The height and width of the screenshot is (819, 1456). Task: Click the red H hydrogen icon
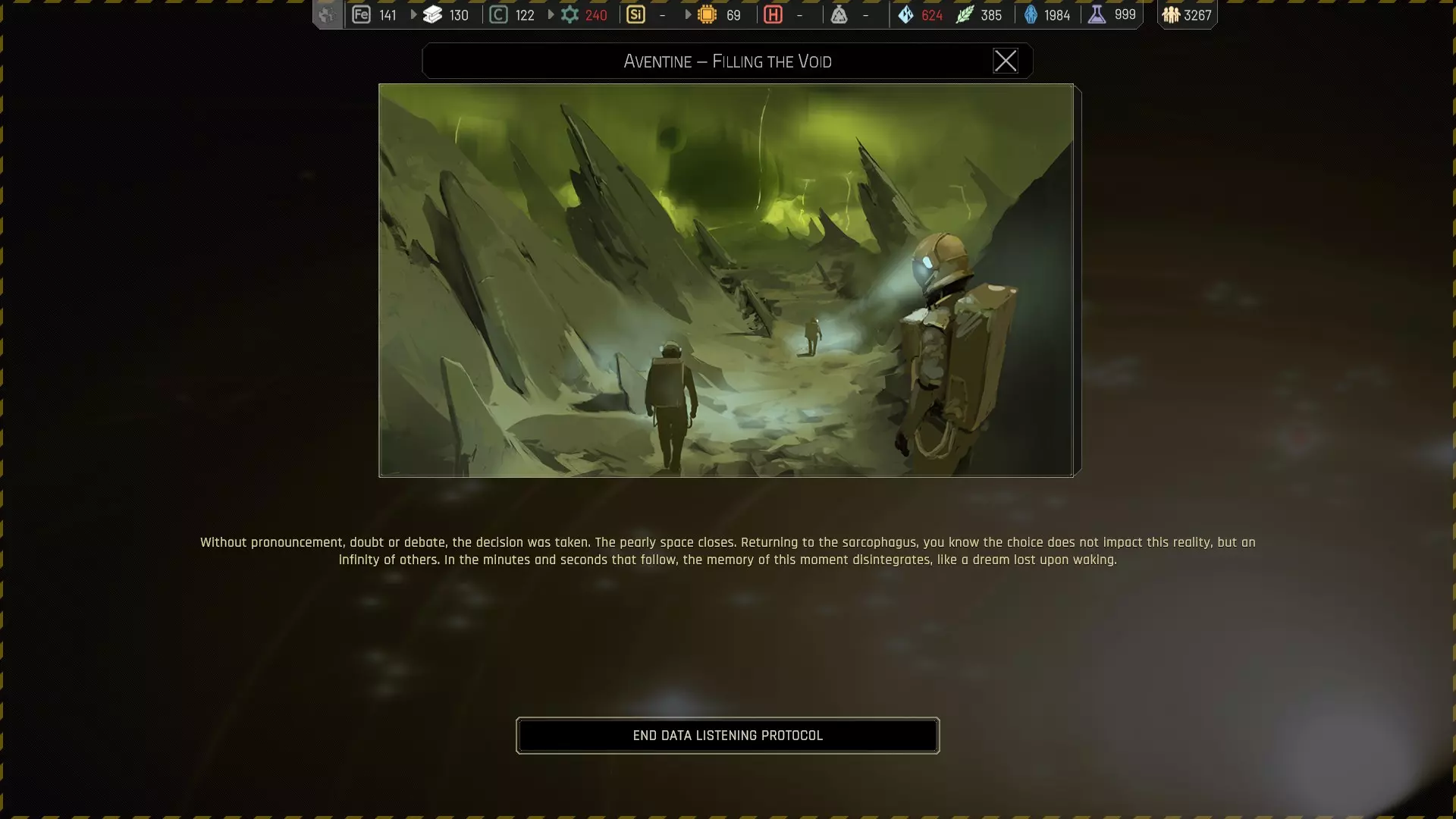tap(773, 14)
